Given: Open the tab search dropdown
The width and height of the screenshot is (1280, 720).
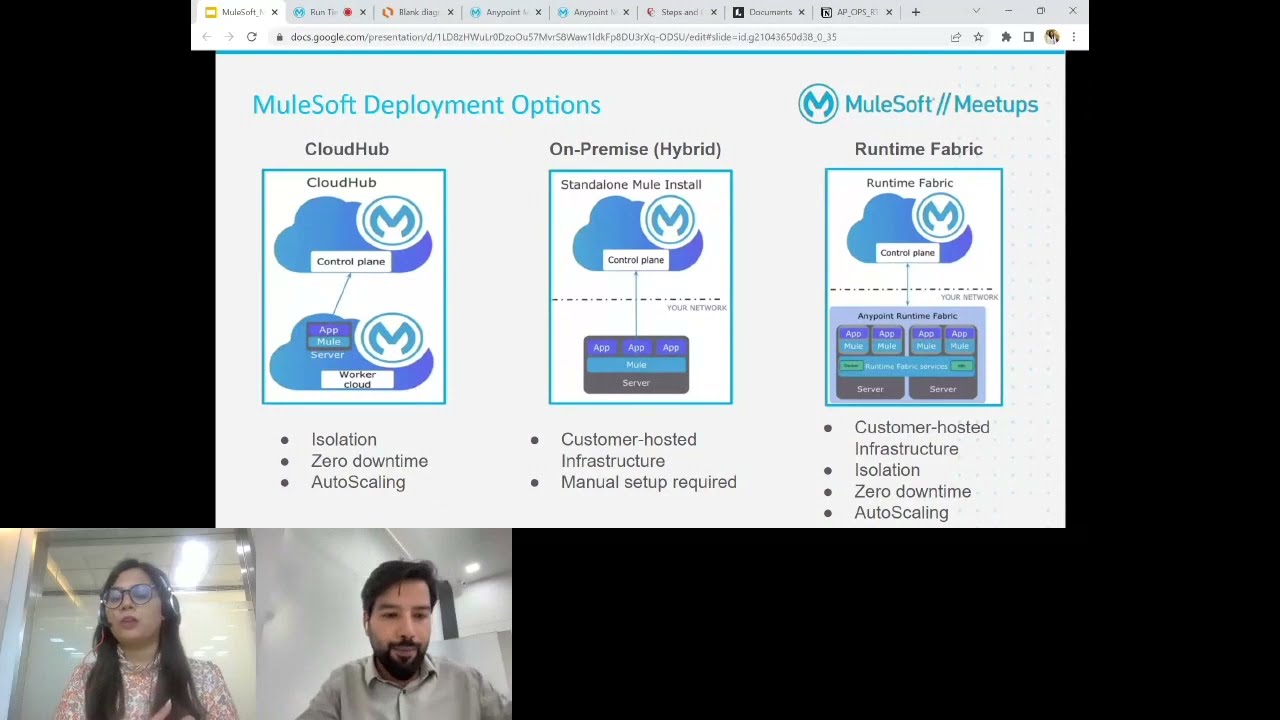Looking at the screenshot, I should coord(976,11).
